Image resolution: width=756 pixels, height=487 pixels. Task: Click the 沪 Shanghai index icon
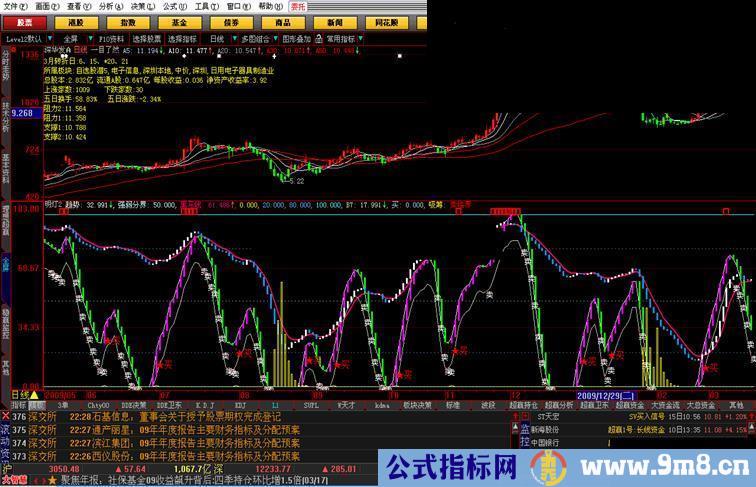(6, 468)
